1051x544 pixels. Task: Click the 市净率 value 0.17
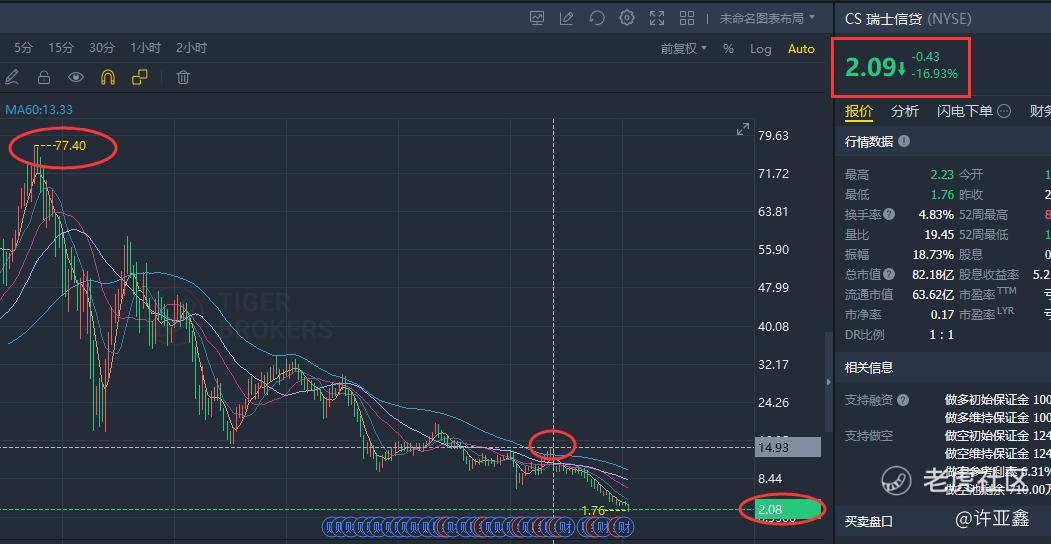point(942,314)
